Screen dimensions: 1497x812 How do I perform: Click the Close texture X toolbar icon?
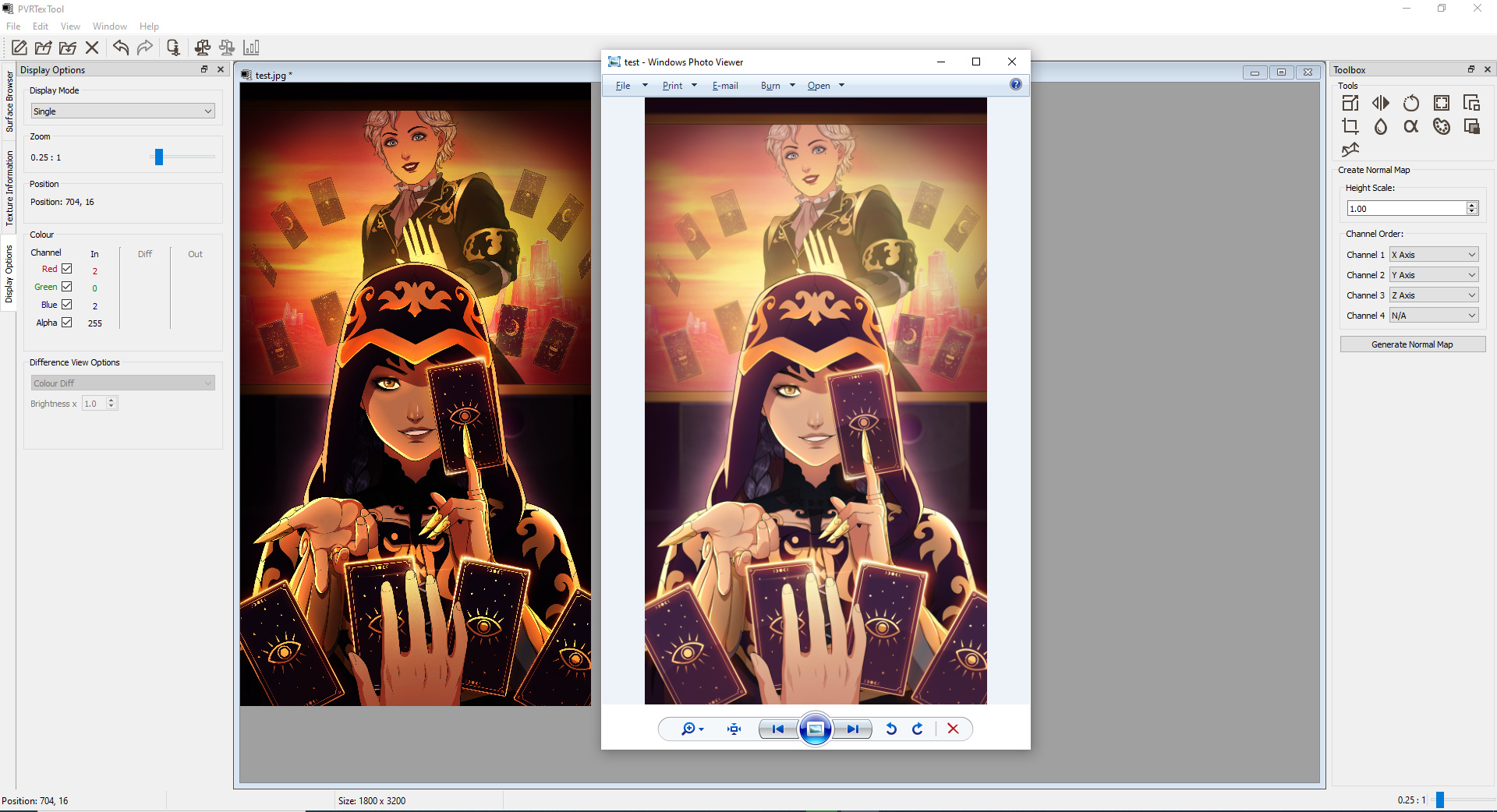click(x=92, y=48)
